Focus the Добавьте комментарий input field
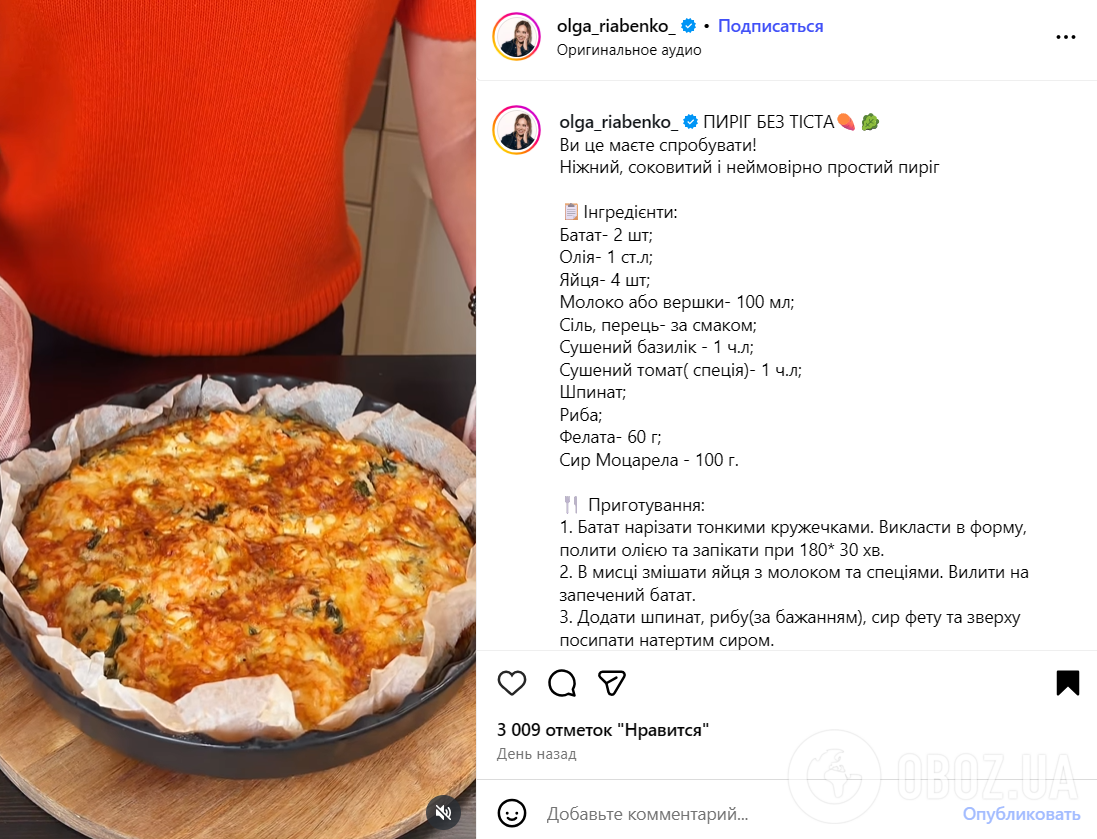 [749, 814]
